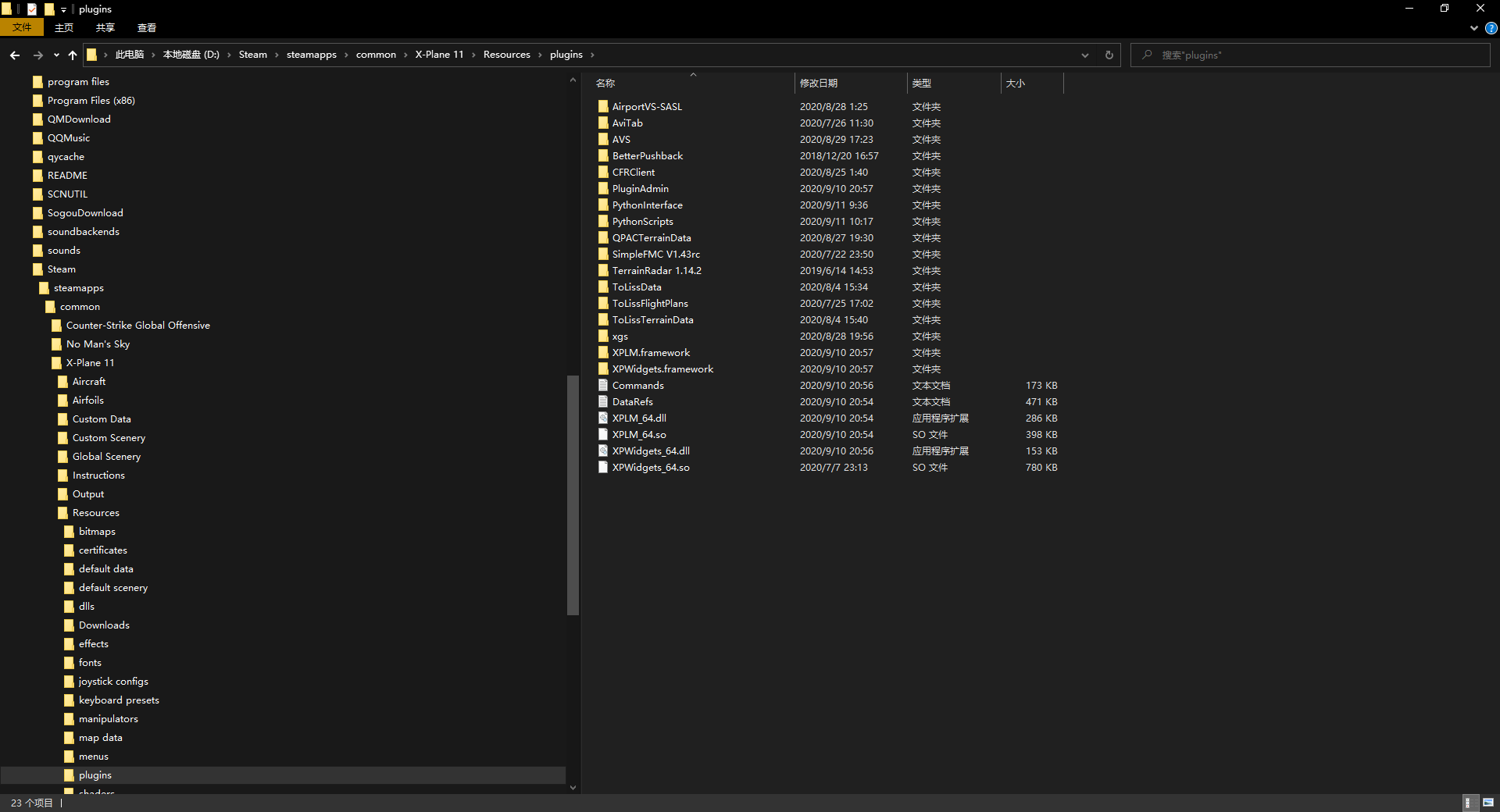Select the xgs folder icon
The width and height of the screenshot is (1500, 812).
603,336
